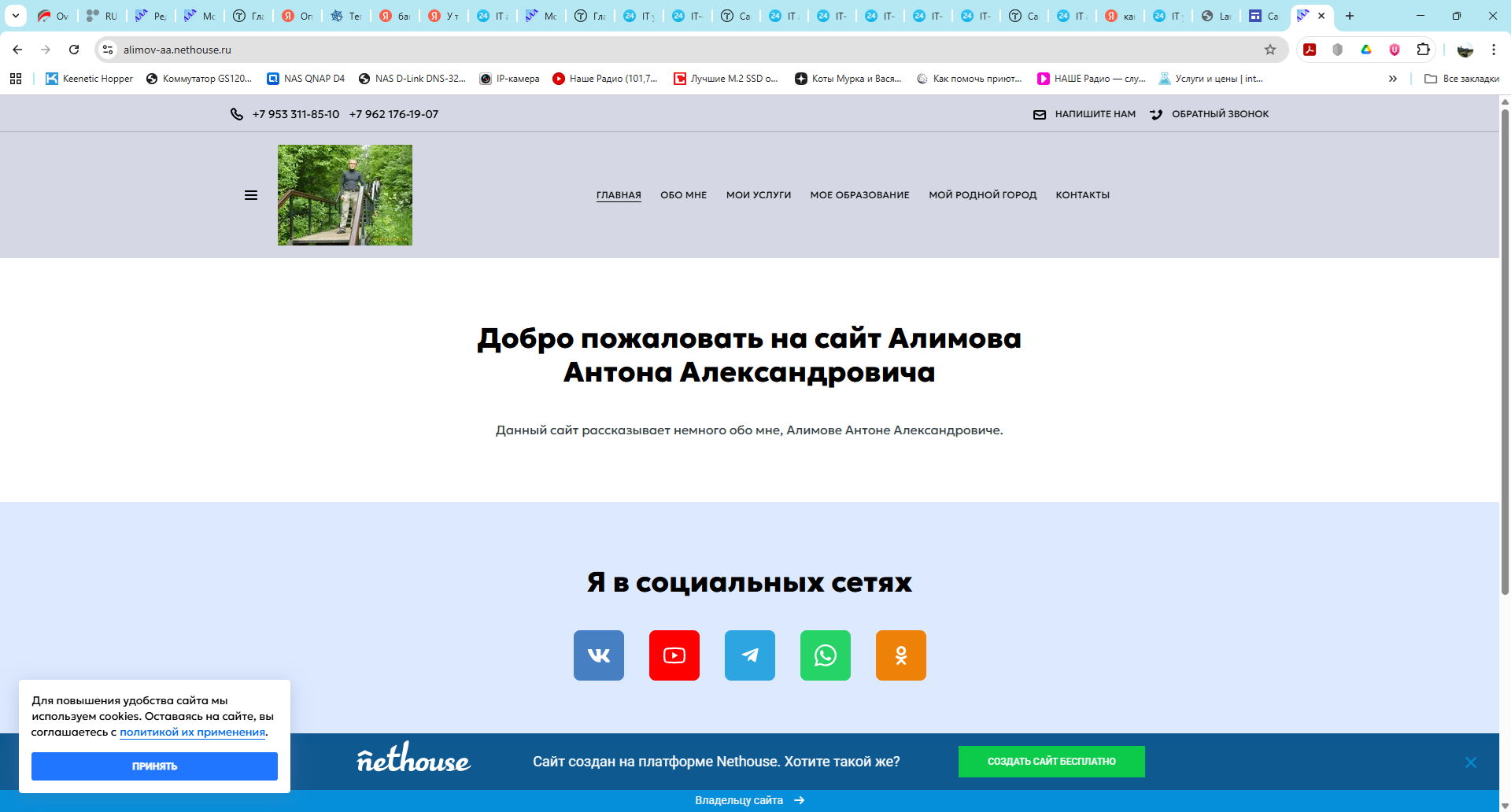Open WhatsApp via its green icon

click(825, 655)
